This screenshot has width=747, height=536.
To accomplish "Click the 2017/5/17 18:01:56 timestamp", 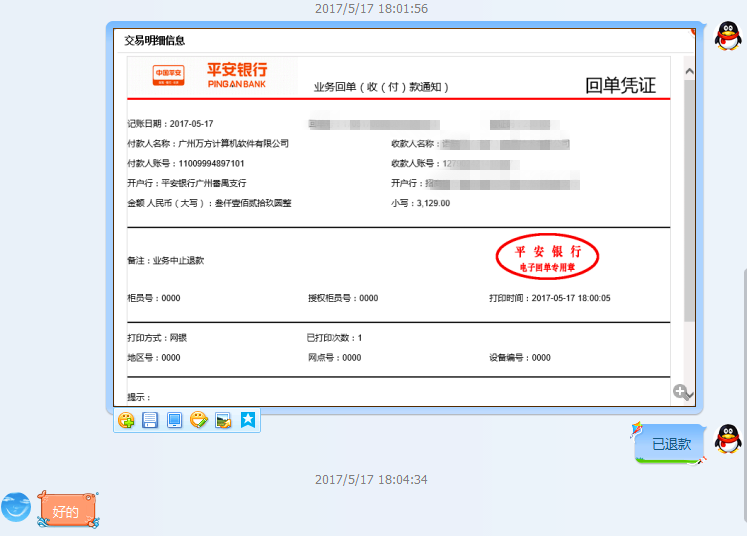I will [x=371, y=9].
